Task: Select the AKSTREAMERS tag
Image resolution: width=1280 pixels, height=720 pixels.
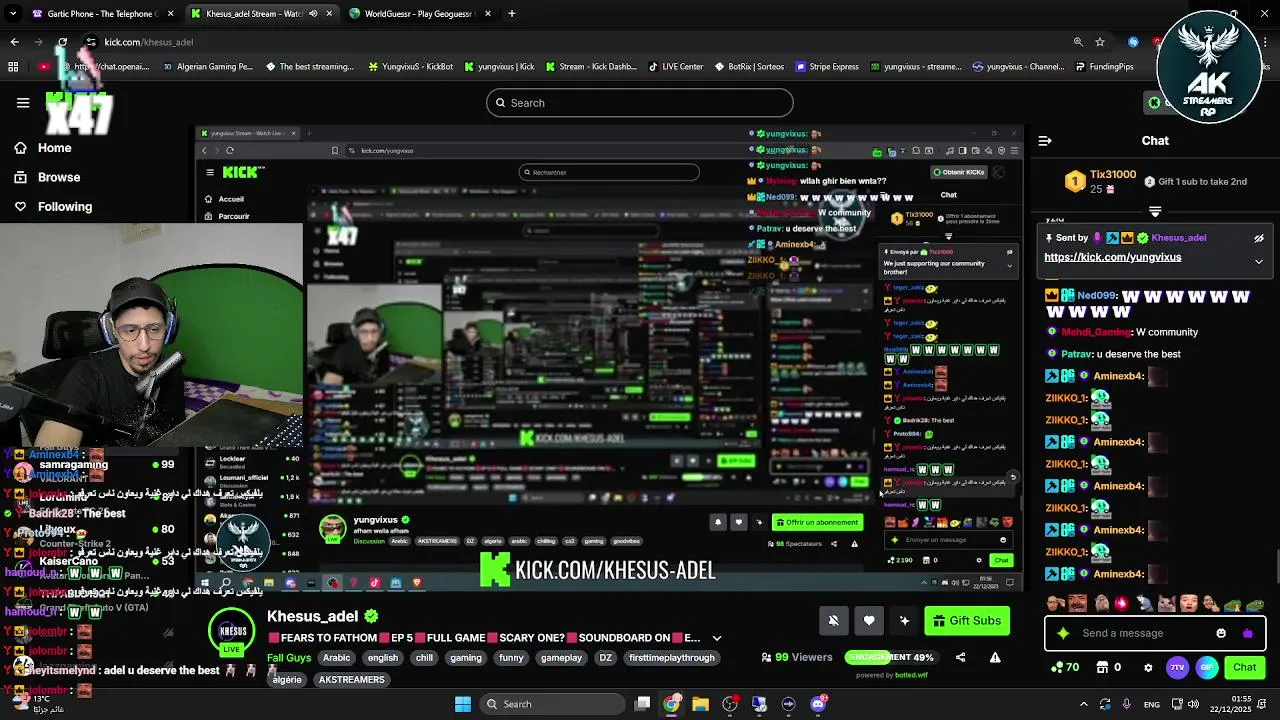Action: [x=351, y=680]
